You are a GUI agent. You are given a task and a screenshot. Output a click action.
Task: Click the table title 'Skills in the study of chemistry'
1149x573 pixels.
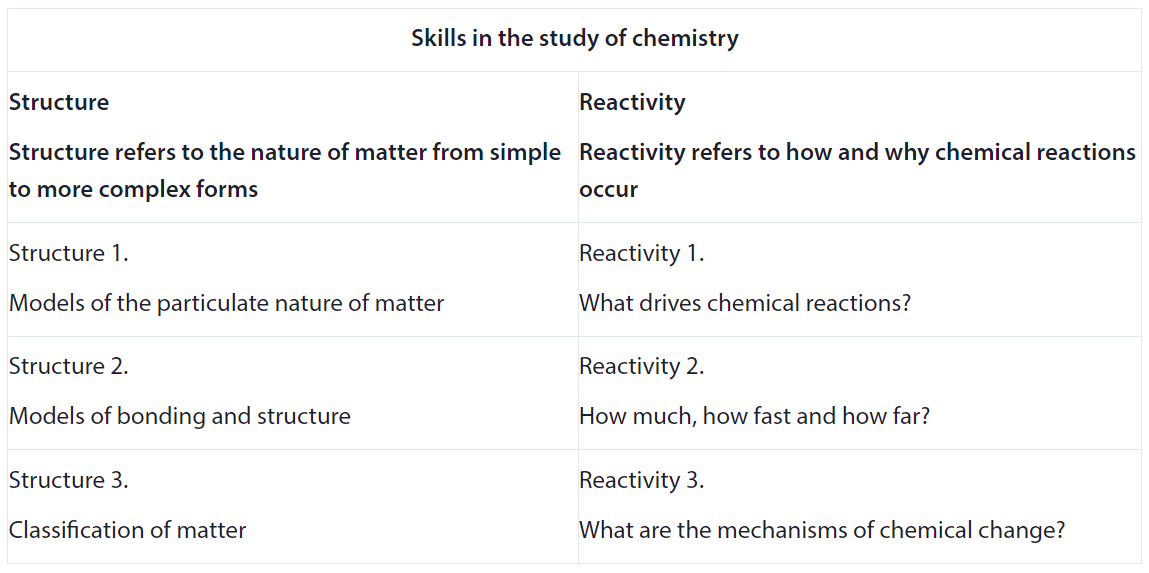[574, 39]
